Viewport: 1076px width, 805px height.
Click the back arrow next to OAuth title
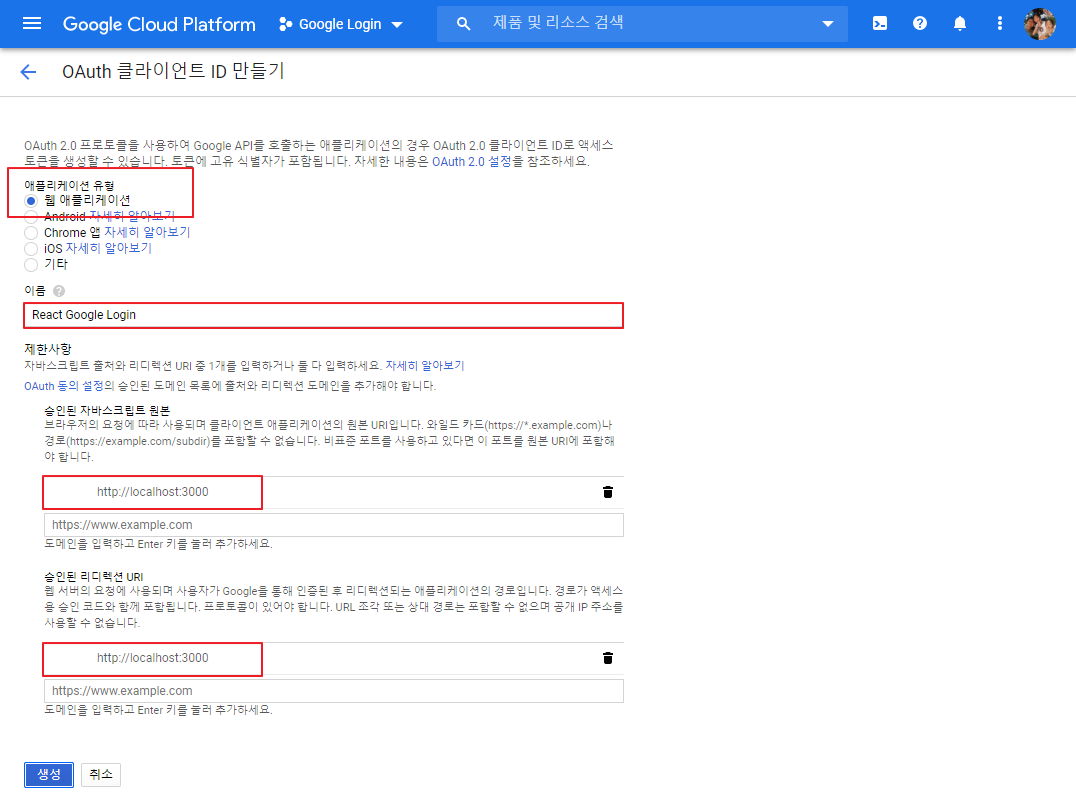(x=28, y=71)
